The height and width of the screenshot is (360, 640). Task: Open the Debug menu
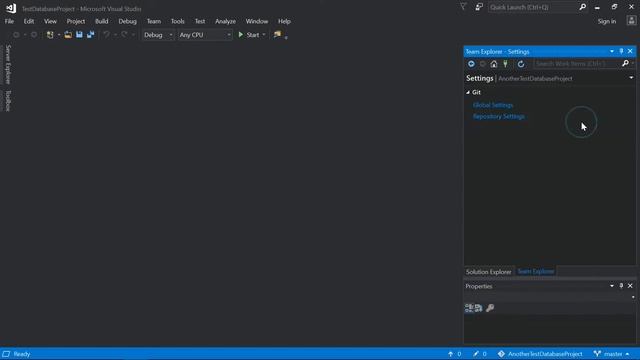(x=127, y=21)
